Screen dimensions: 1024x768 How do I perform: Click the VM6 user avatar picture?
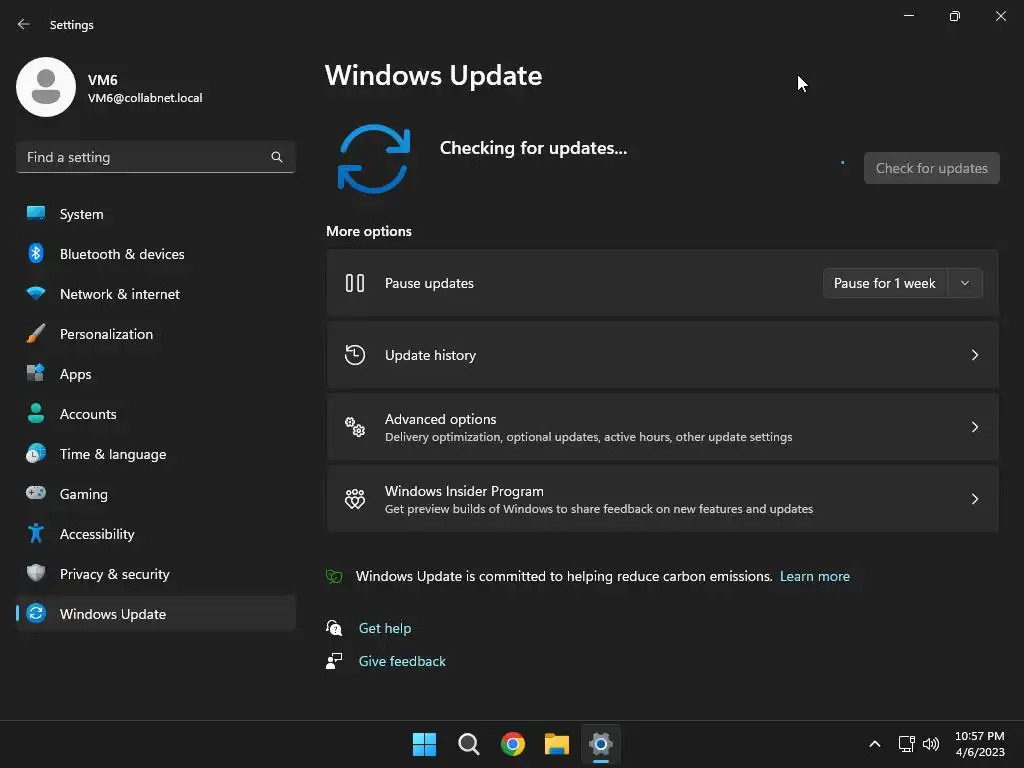click(x=46, y=87)
